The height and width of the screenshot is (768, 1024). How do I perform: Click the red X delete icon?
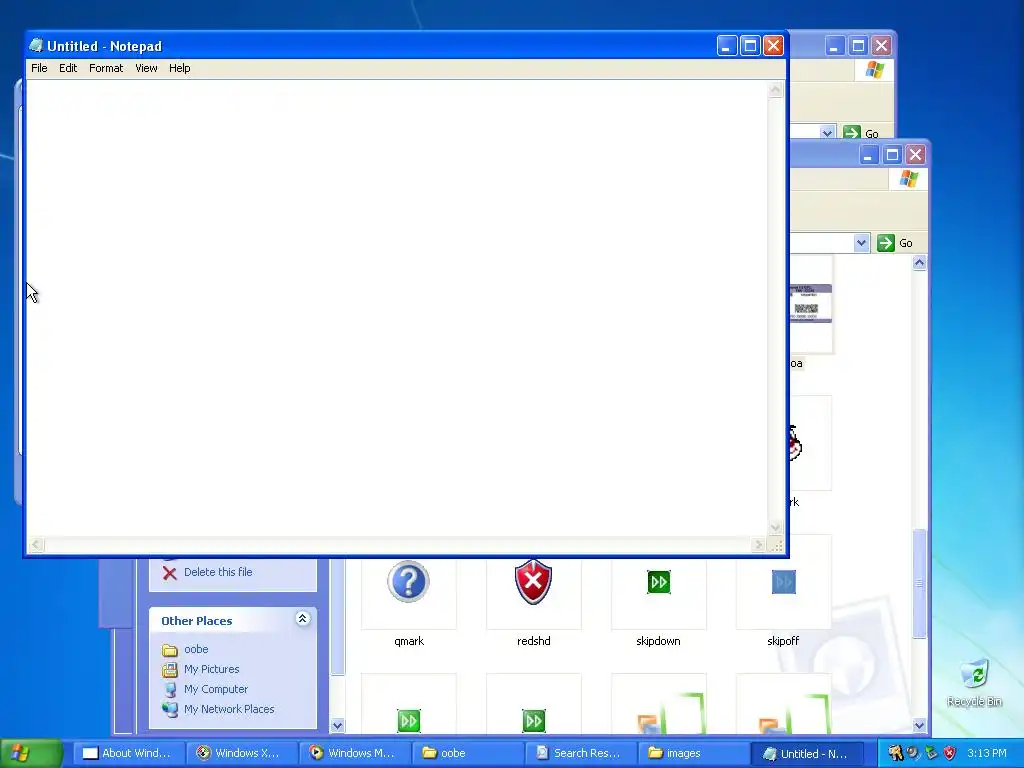(x=170, y=573)
